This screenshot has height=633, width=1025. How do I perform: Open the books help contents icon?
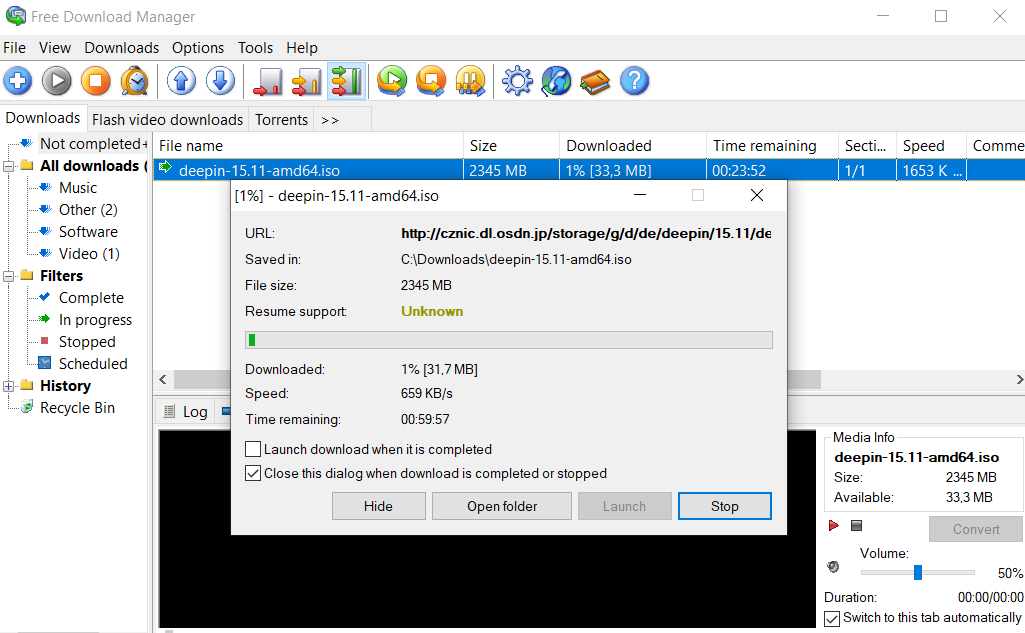pos(595,81)
